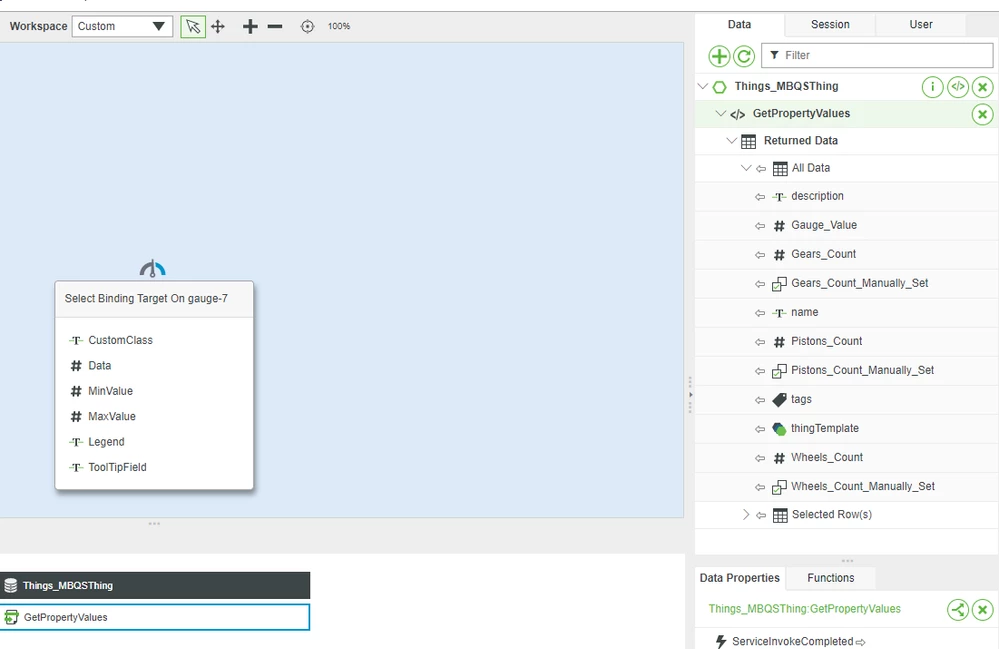The width and height of the screenshot is (999, 649).
Task: Click binding arrow beside Gauge_Value
Action: (x=759, y=226)
